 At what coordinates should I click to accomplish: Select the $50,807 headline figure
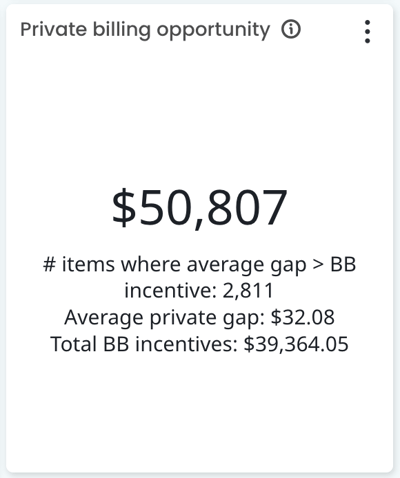pos(199,207)
